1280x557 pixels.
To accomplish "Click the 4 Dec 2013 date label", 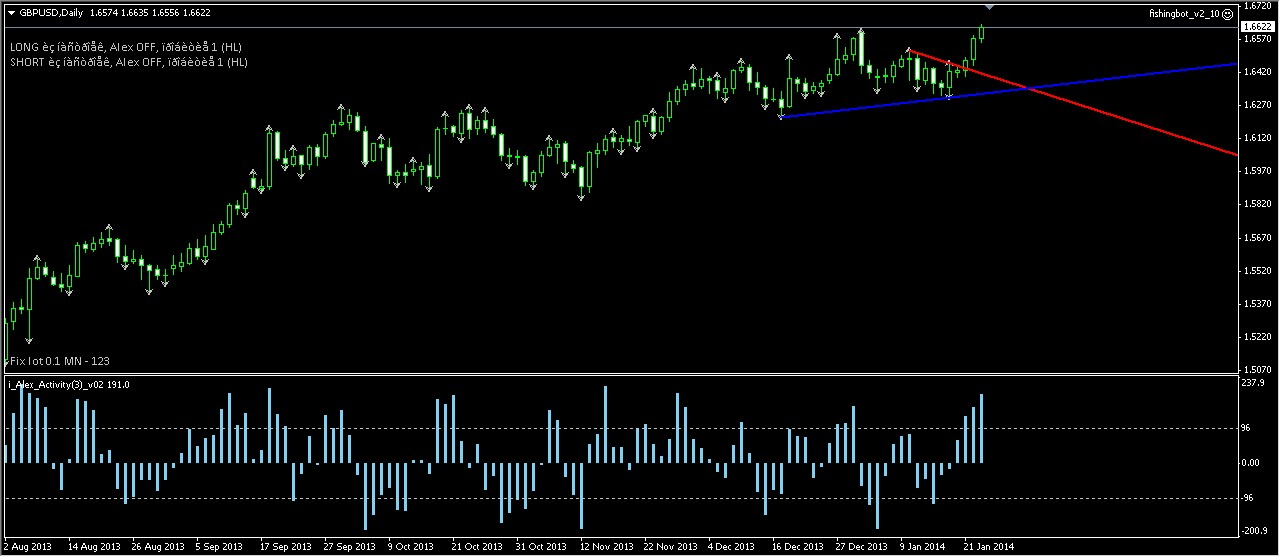I will point(731,547).
